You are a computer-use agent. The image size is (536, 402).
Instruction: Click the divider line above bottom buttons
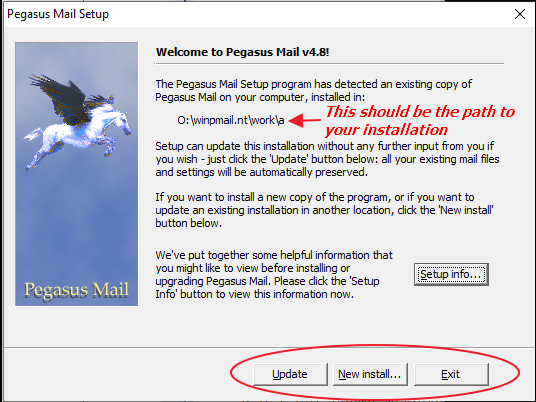(x=269, y=348)
